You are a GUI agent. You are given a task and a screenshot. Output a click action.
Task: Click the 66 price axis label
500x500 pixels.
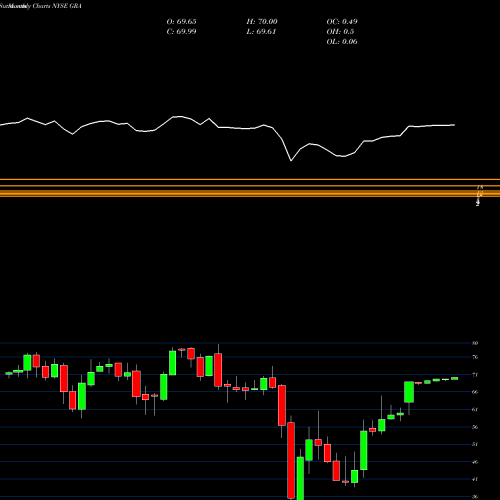click(x=475, y=392)
